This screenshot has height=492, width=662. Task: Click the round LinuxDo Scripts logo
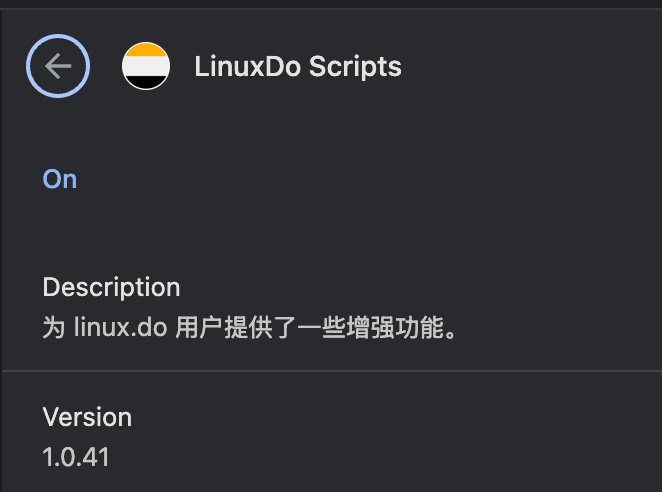(x=146, y=66)
